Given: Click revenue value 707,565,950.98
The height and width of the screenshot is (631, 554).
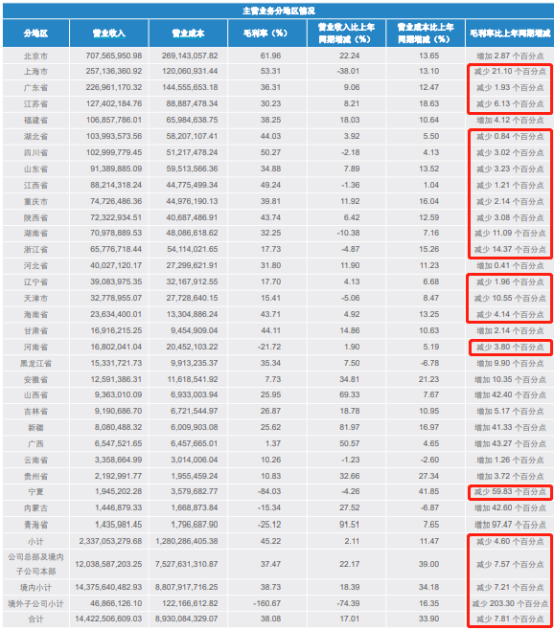Looking at the screenshot, I should pyautogui.click(x=114, y=56).
